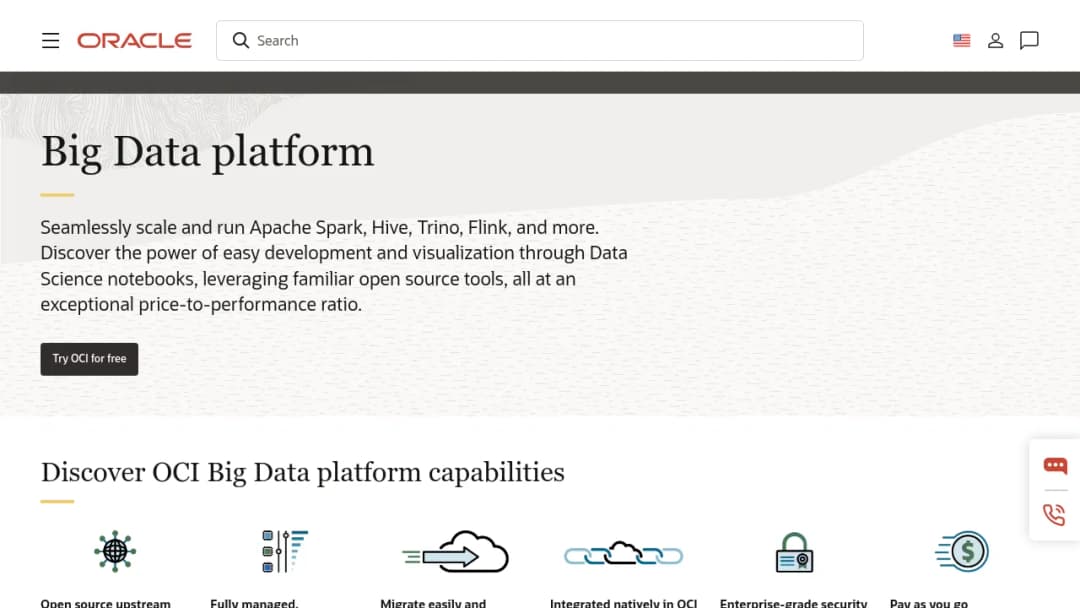Screen dimensions: 1080x608
Task: Click the Migrate easily cloud arrow icon
Action: pyautogui.click(x=455, y=552)
